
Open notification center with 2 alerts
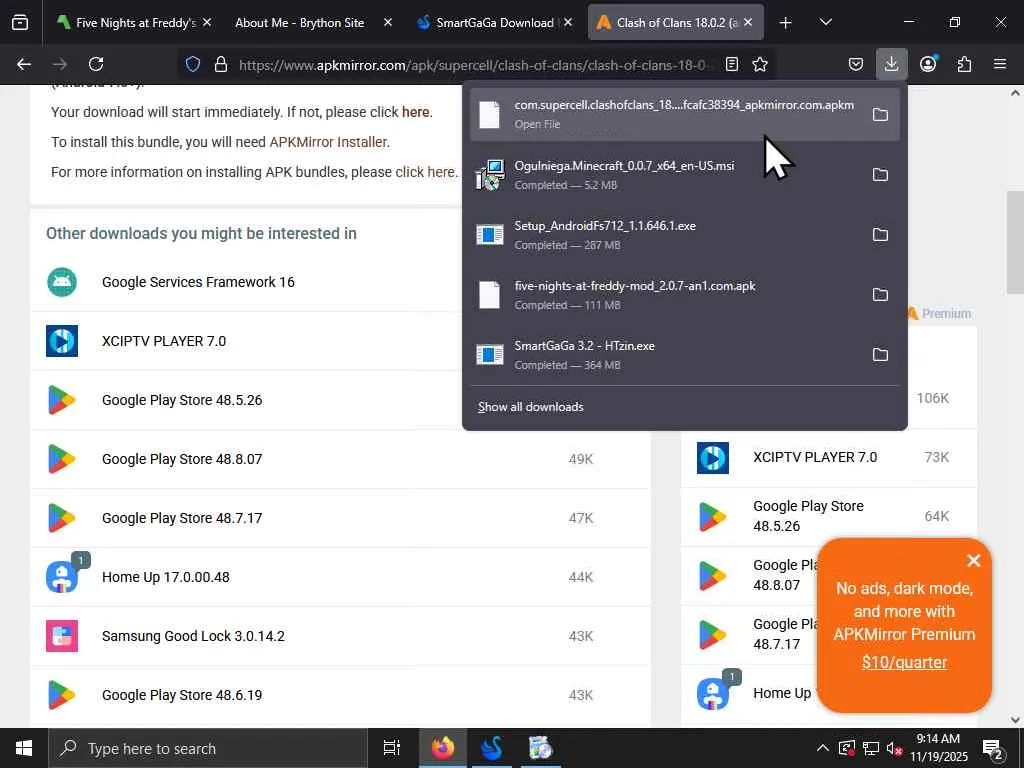coord(993,749)
